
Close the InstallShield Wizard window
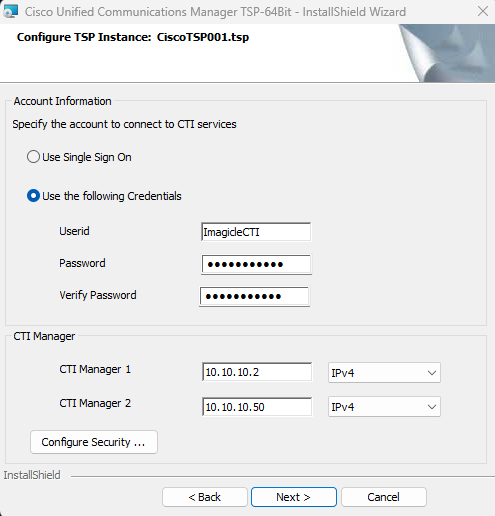(483, 11)
